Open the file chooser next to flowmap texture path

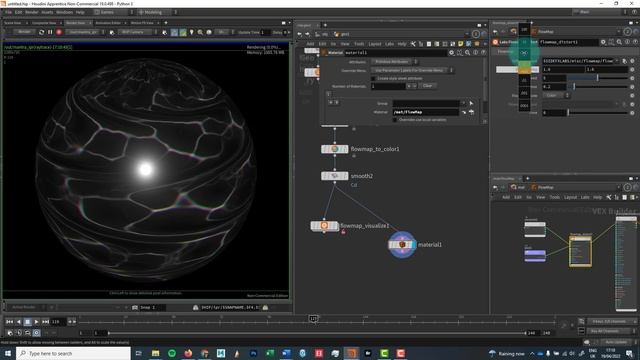coord(624,61)
